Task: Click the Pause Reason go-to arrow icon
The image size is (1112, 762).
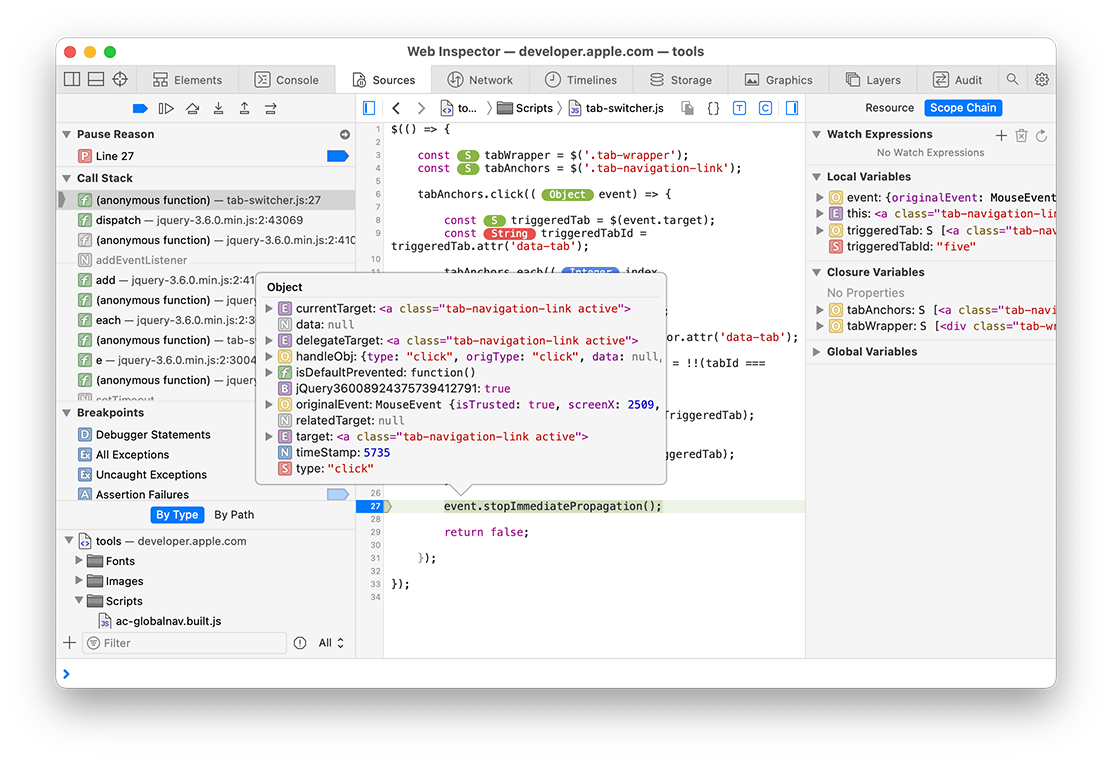Action: click(345, 134)
